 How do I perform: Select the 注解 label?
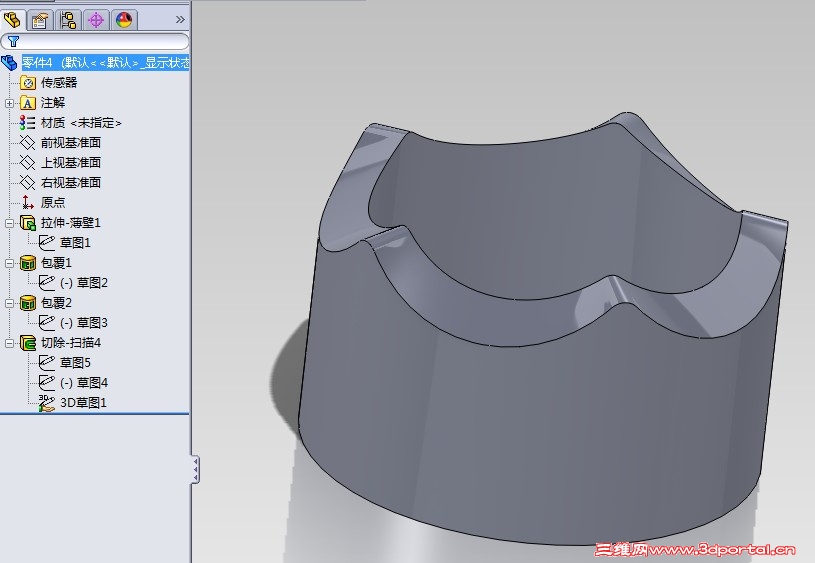[x=53, y=103]
